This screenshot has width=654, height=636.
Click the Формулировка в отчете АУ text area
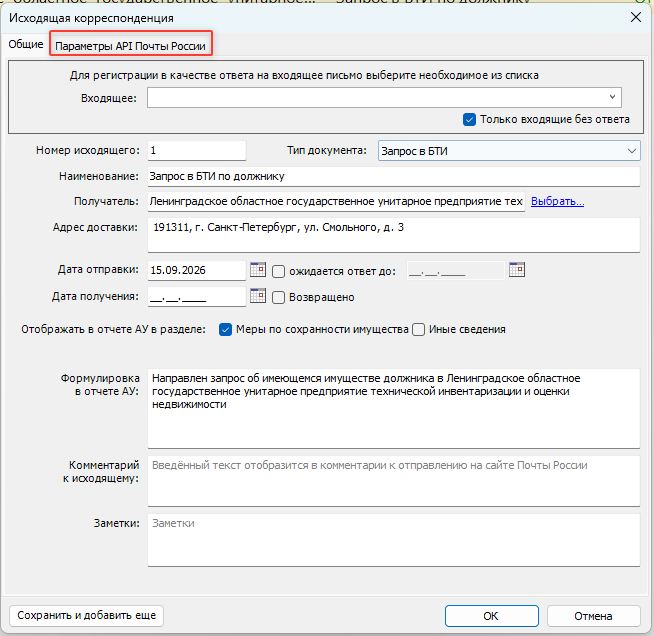click(393, 409)
